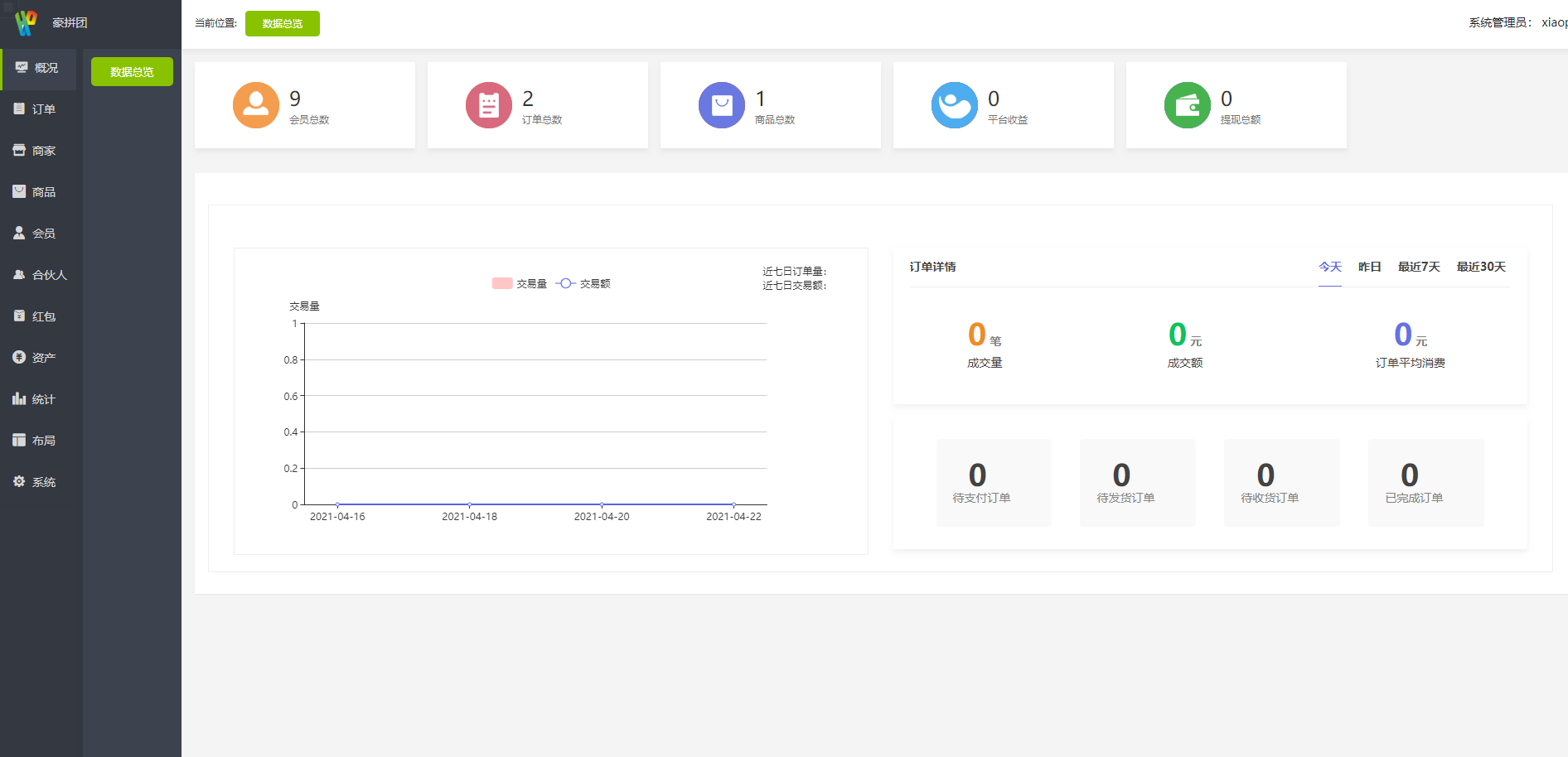Click the 待支付订单 card
This screenshot has width=1568, height=757.
[994, 483]
